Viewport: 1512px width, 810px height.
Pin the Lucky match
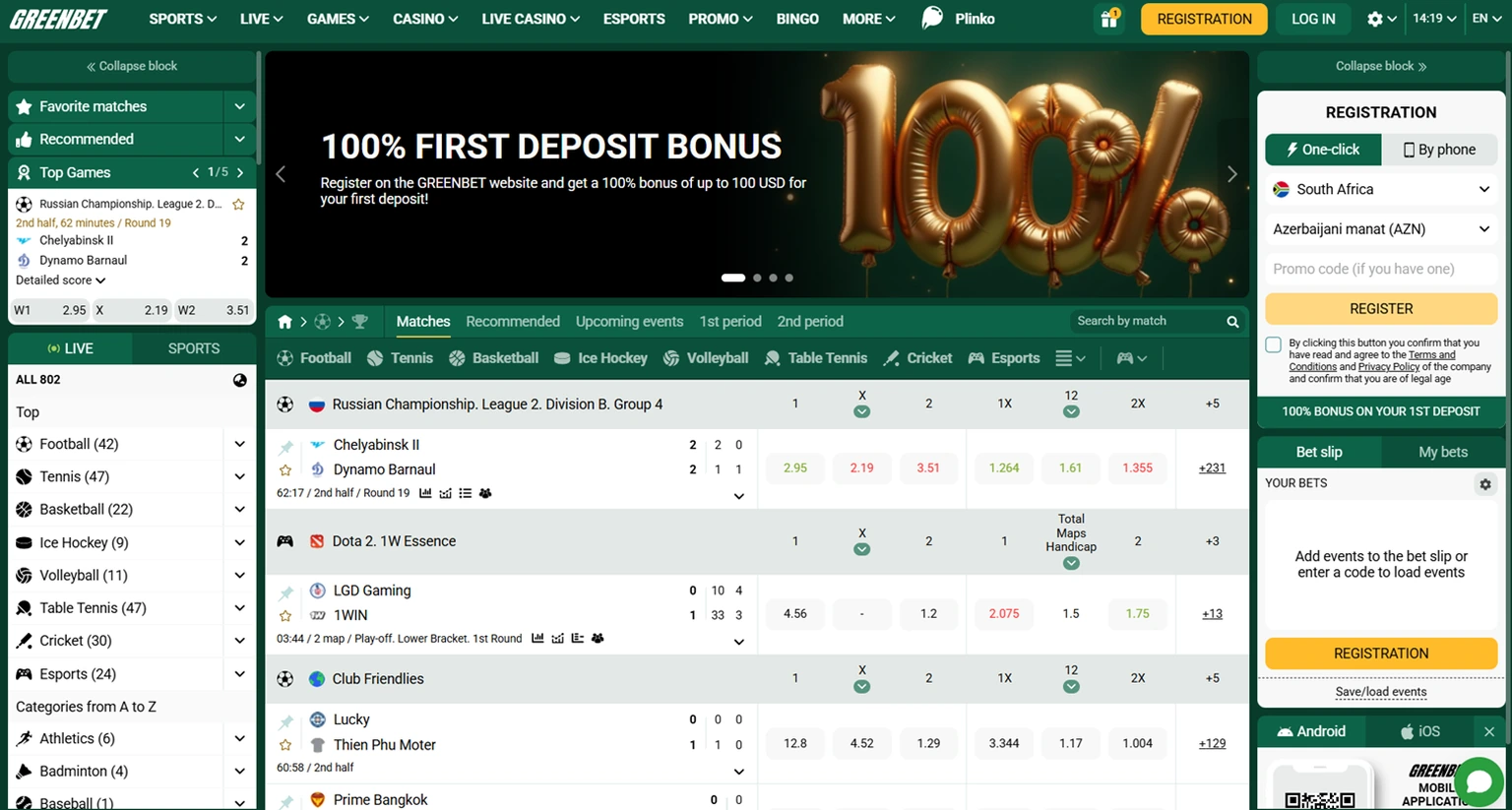(x=285, y=722)
